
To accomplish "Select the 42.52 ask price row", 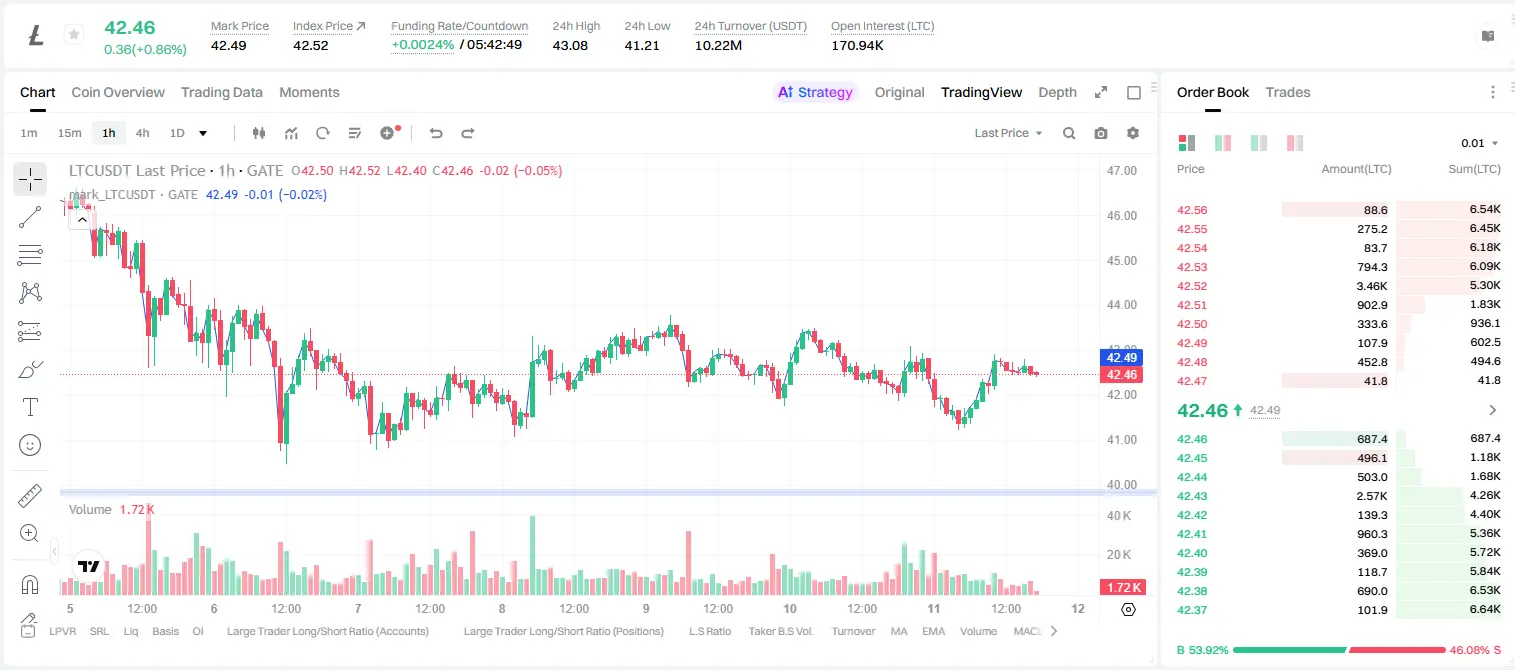I will pos(1338,286).
